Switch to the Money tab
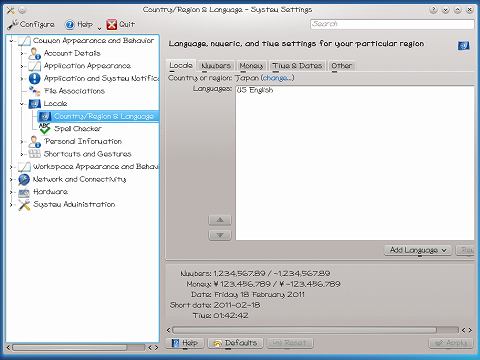The width and height of the screenshot is (480, 360). click(x=251, y=66)
